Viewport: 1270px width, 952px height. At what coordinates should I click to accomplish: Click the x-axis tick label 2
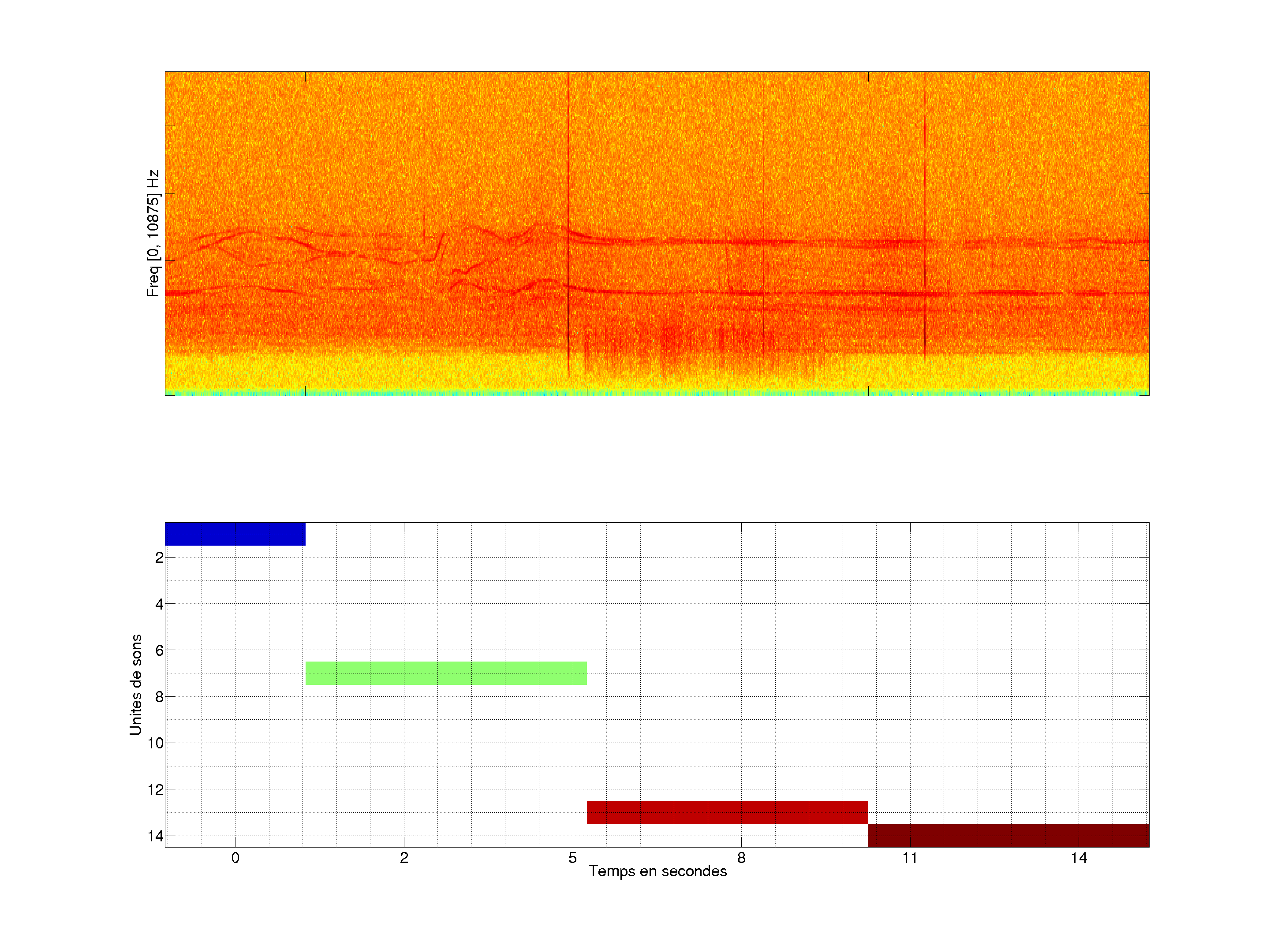(404, 858)
